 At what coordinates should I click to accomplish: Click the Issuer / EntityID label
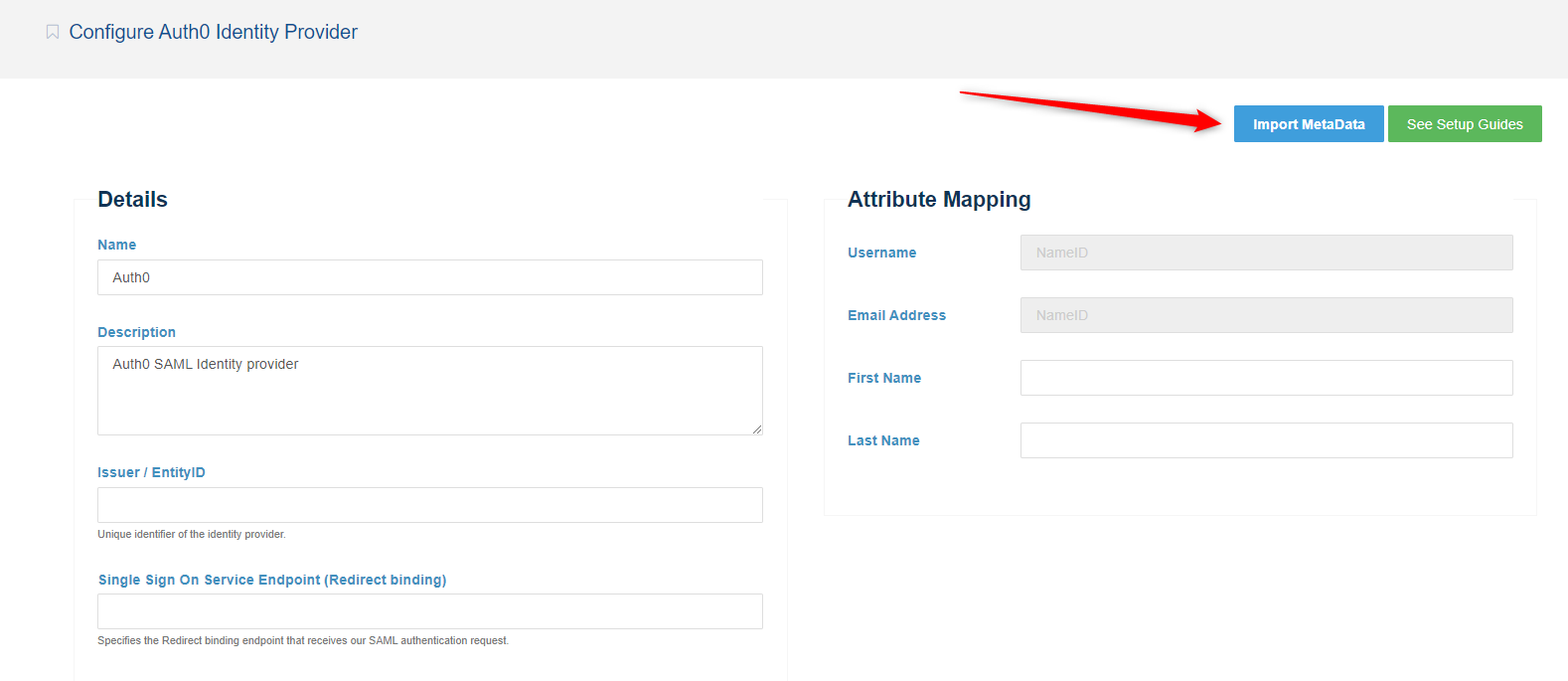151,472
